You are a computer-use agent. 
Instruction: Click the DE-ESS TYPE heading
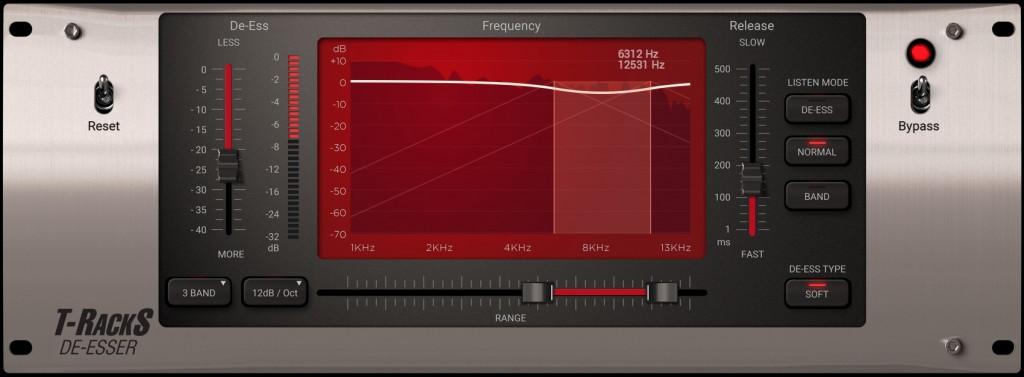point(817,269)
